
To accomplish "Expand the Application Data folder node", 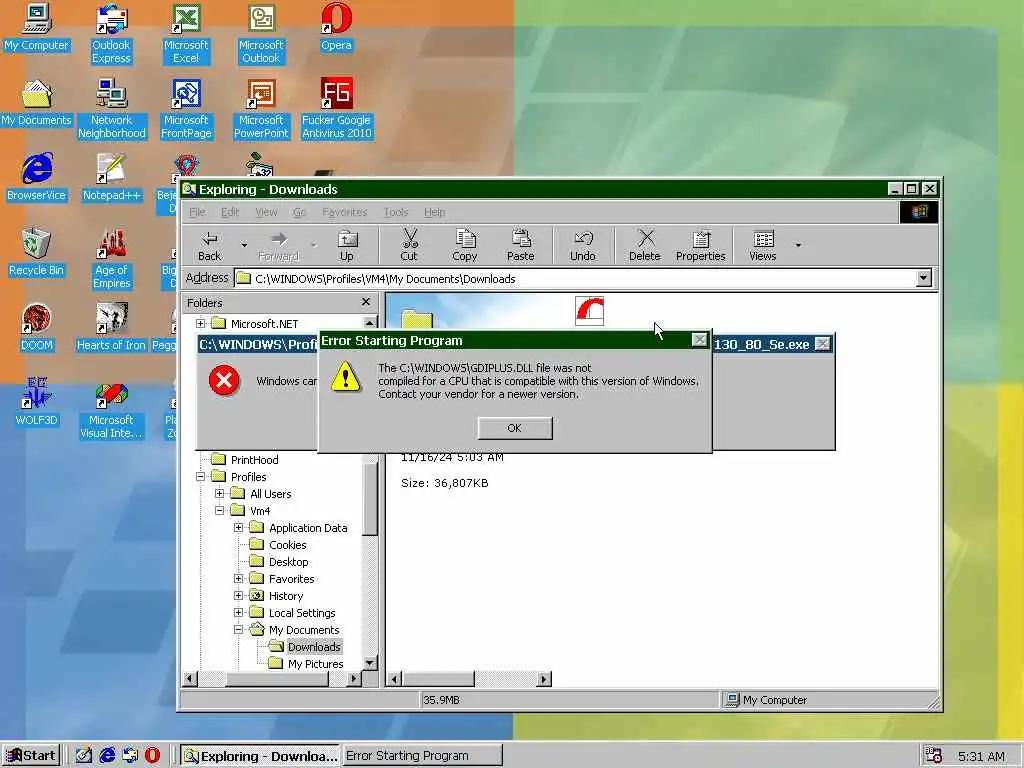I will 238,528.
